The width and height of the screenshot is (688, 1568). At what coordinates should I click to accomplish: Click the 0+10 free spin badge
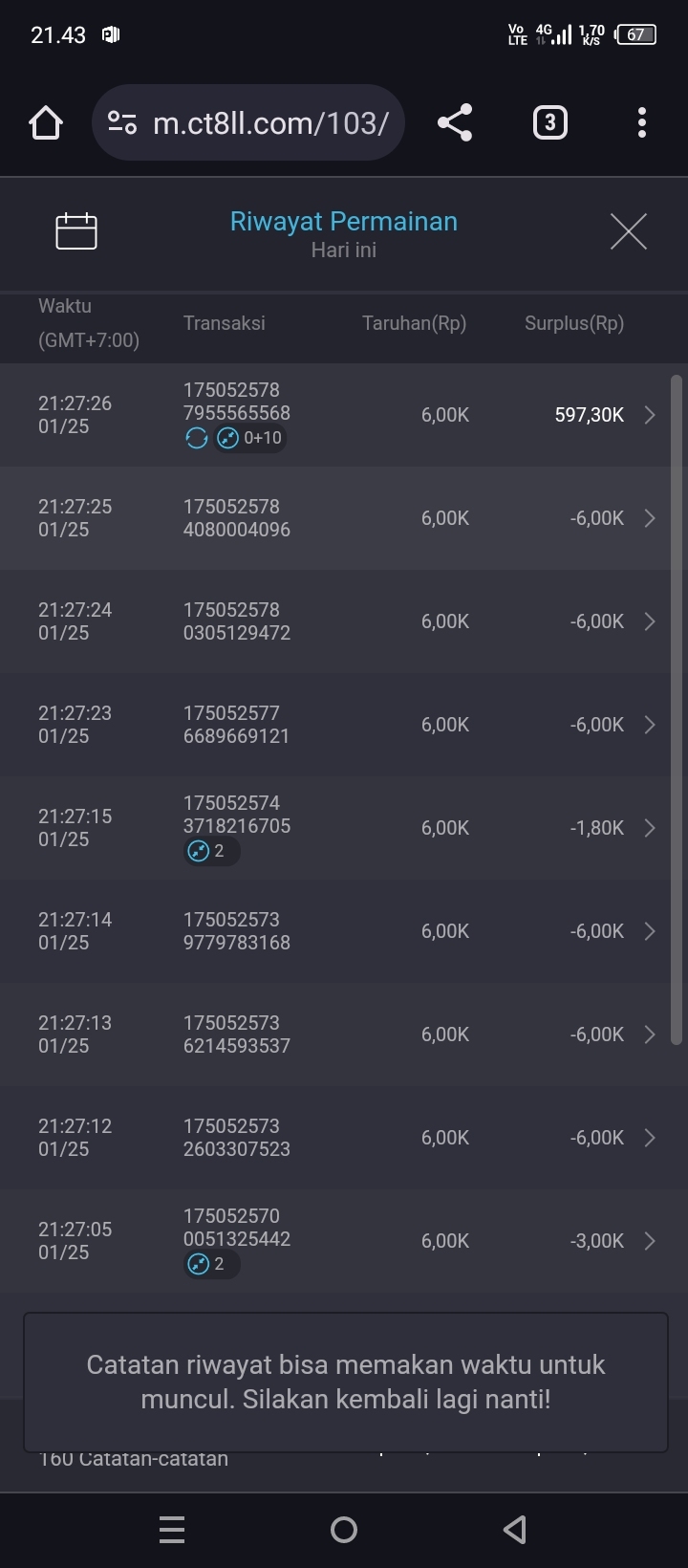pyautogui.click(x=251, y=438)
